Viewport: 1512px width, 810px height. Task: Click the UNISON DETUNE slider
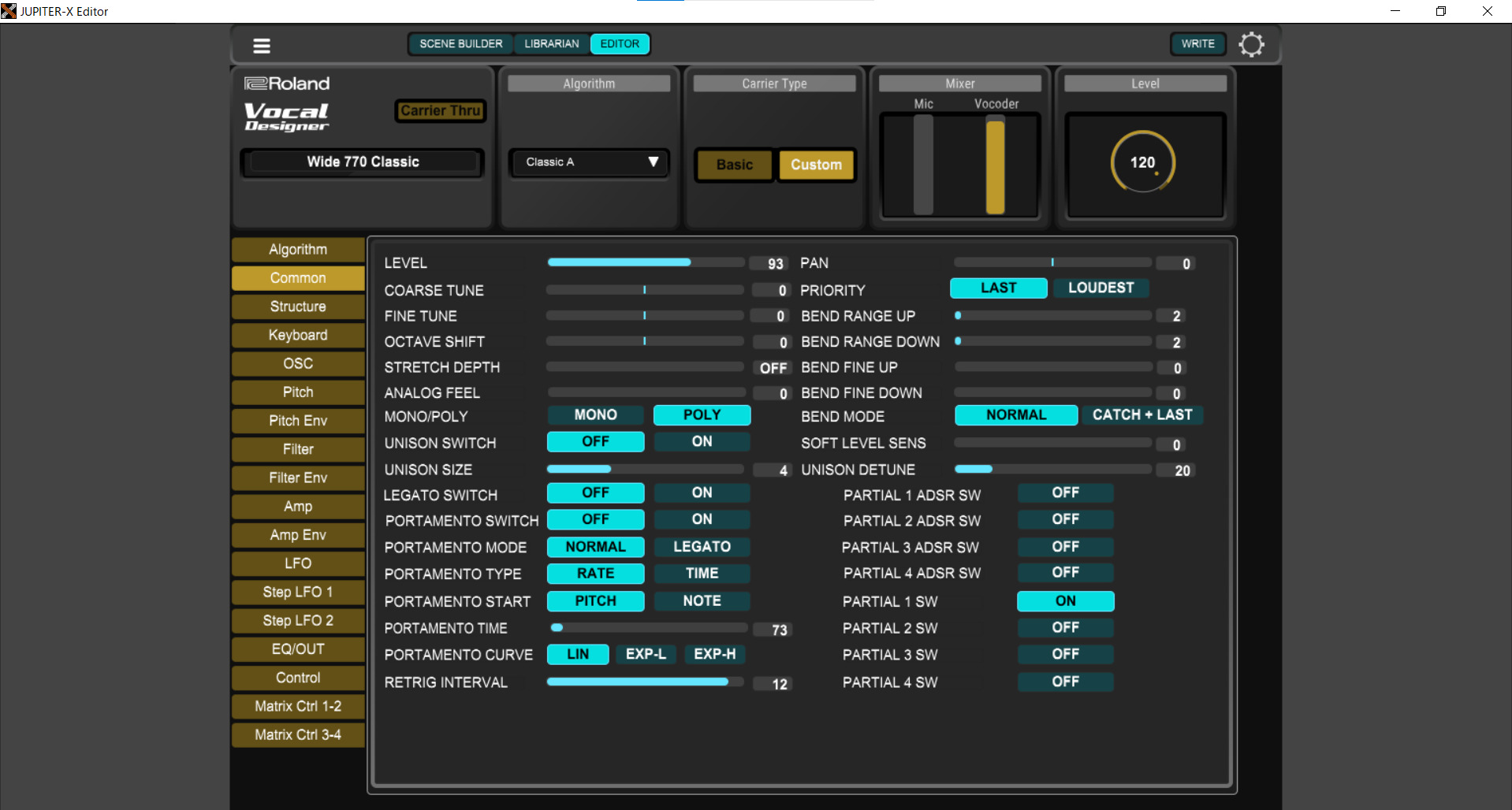coord(1053,470)
